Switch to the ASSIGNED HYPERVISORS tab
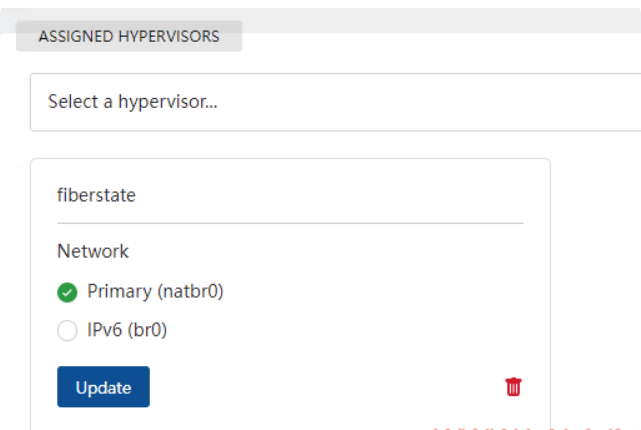The image size is (641, 430). pos(129,36)
